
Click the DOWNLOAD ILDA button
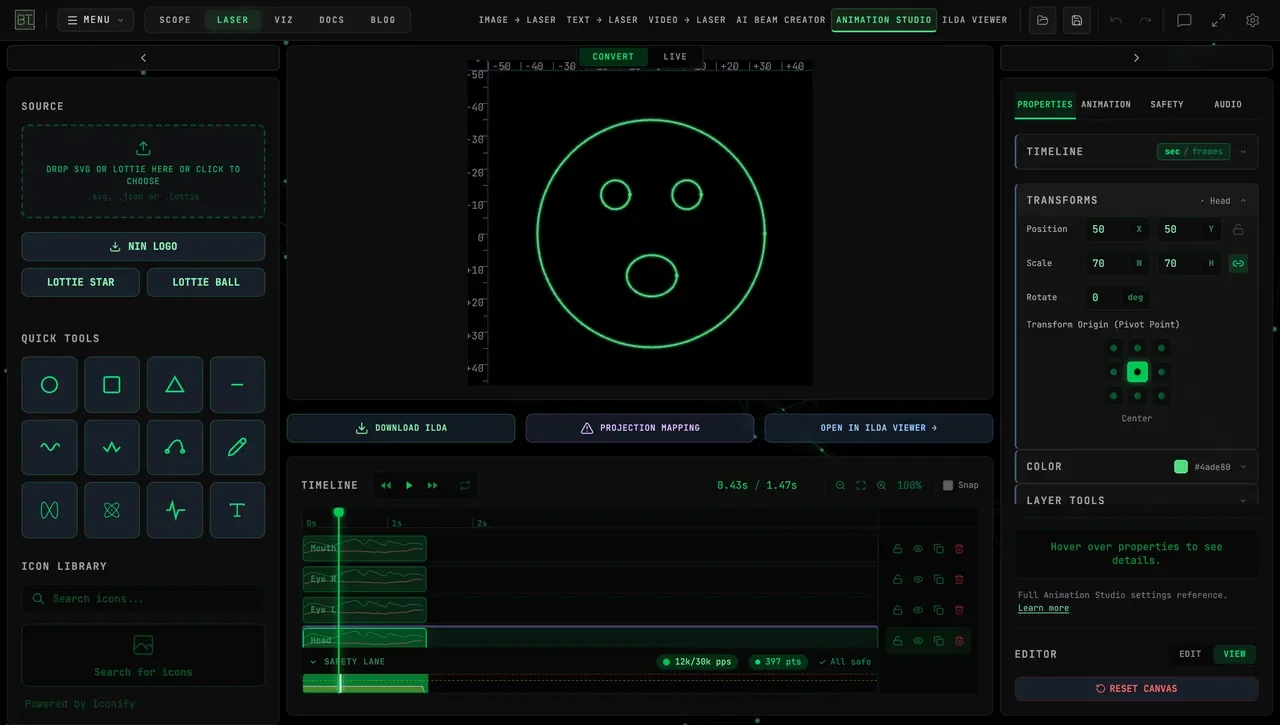[x=401, y=428]
